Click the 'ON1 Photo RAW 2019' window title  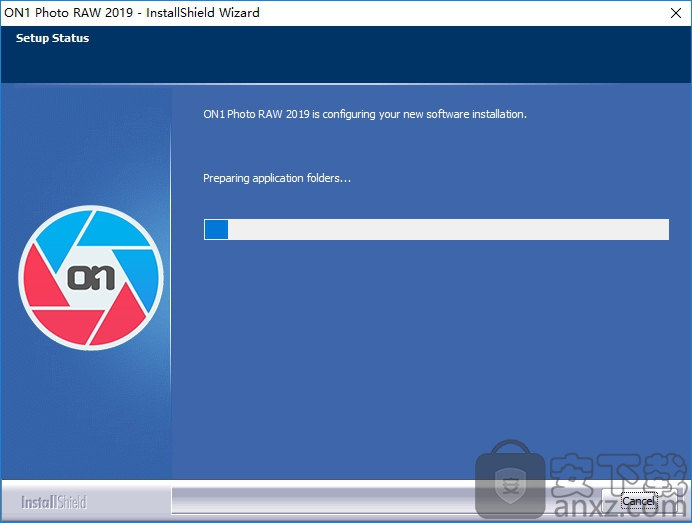pyautogui.click(x=132, y=12)
